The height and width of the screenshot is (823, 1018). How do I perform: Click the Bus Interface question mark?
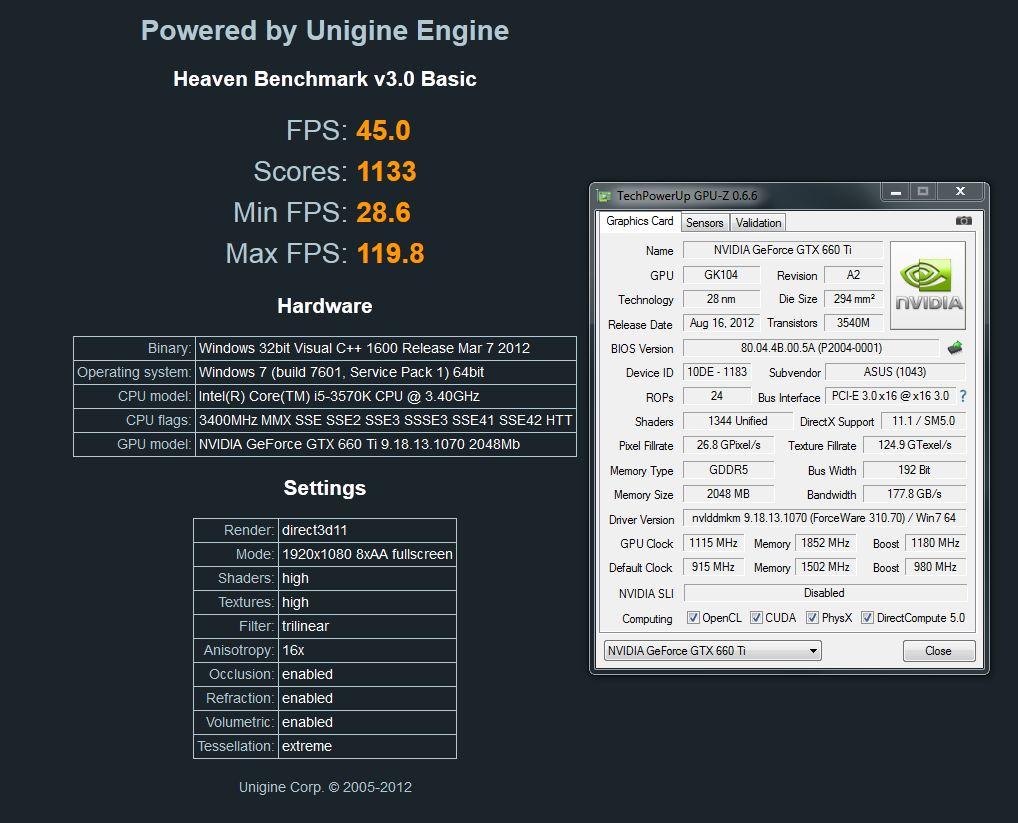click(x=963, y=396)
